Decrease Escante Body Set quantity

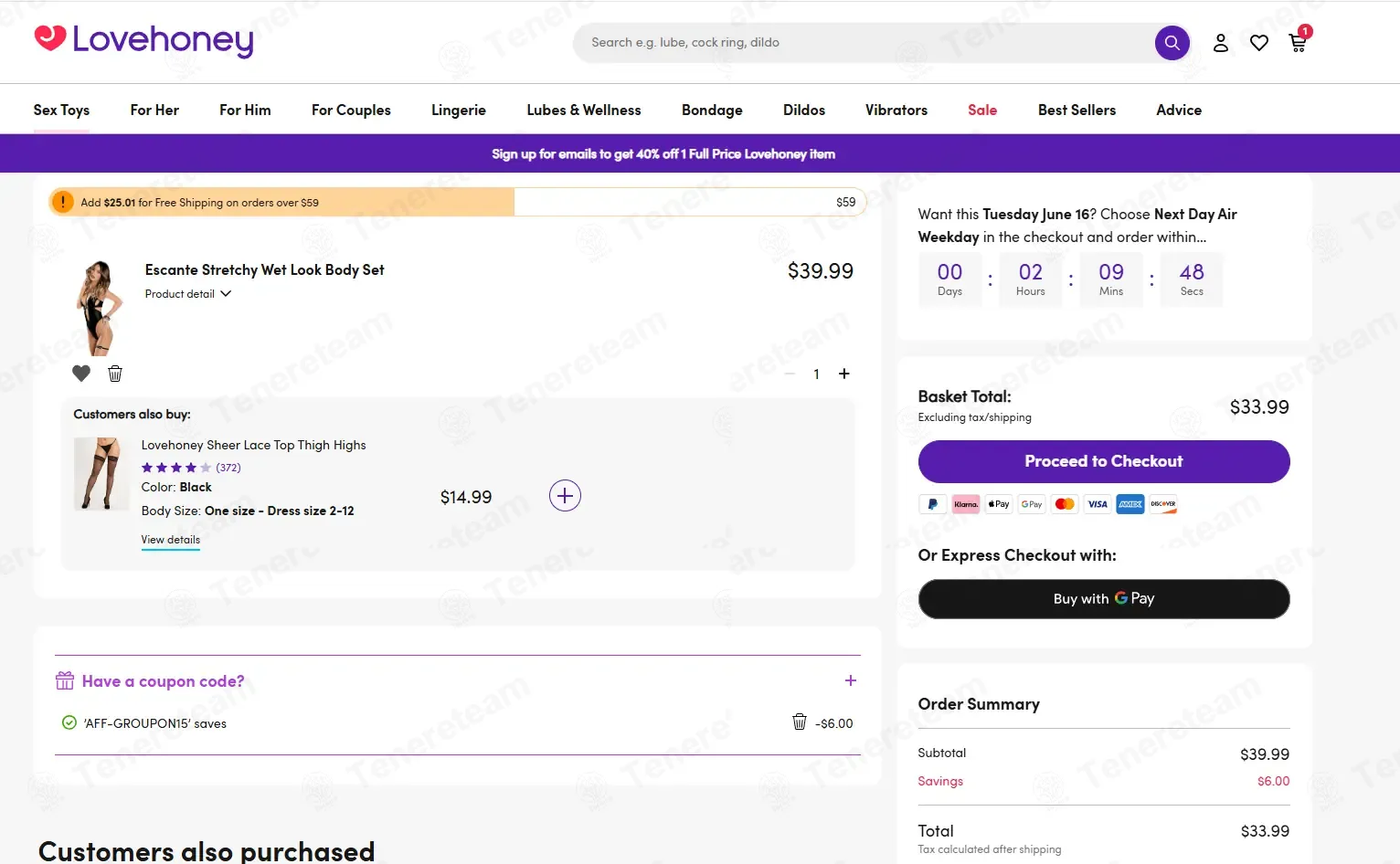coord(790,374)
